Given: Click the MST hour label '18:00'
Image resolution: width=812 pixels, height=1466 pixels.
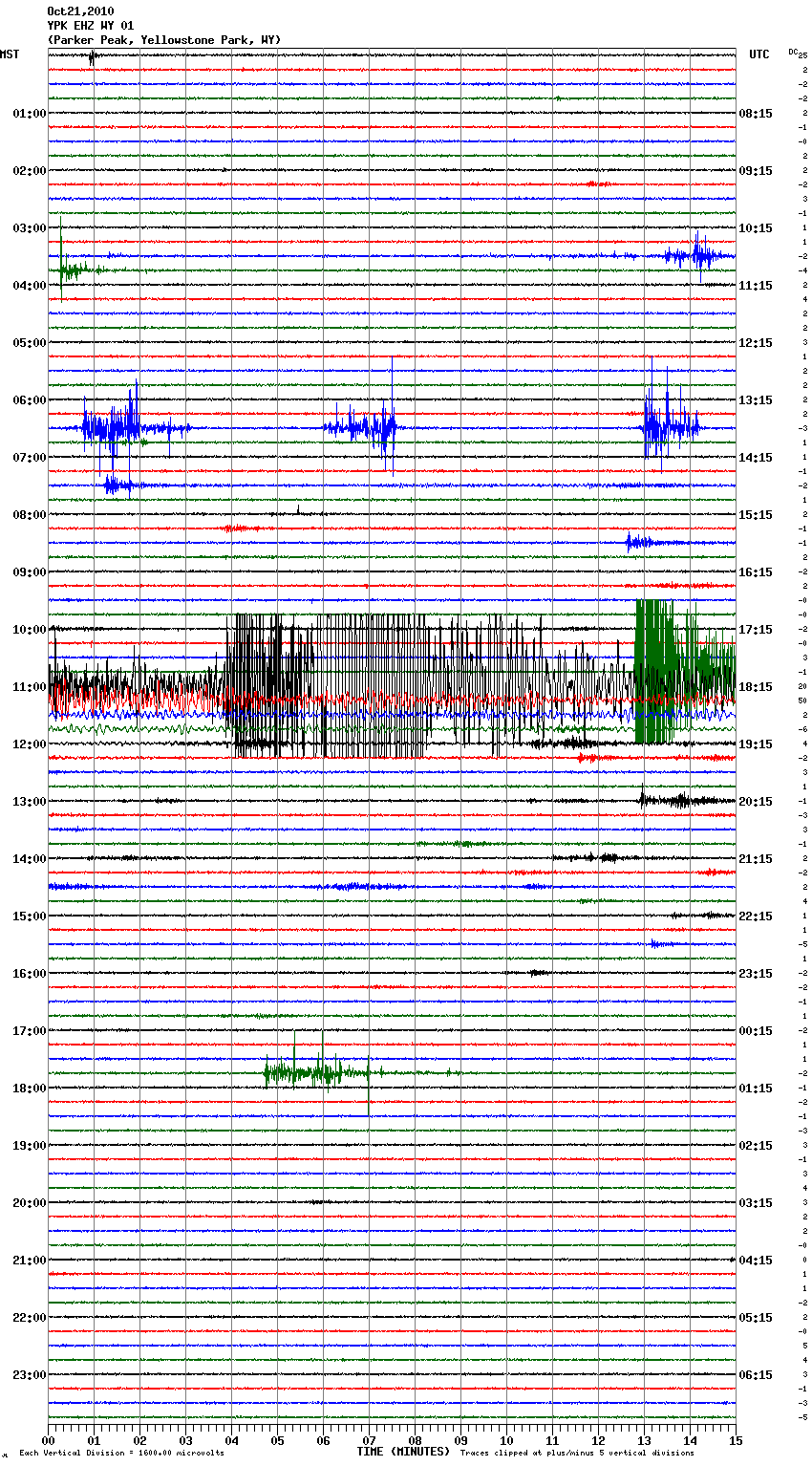Looking at the screenshot, I should click(x=29, y=1089).
